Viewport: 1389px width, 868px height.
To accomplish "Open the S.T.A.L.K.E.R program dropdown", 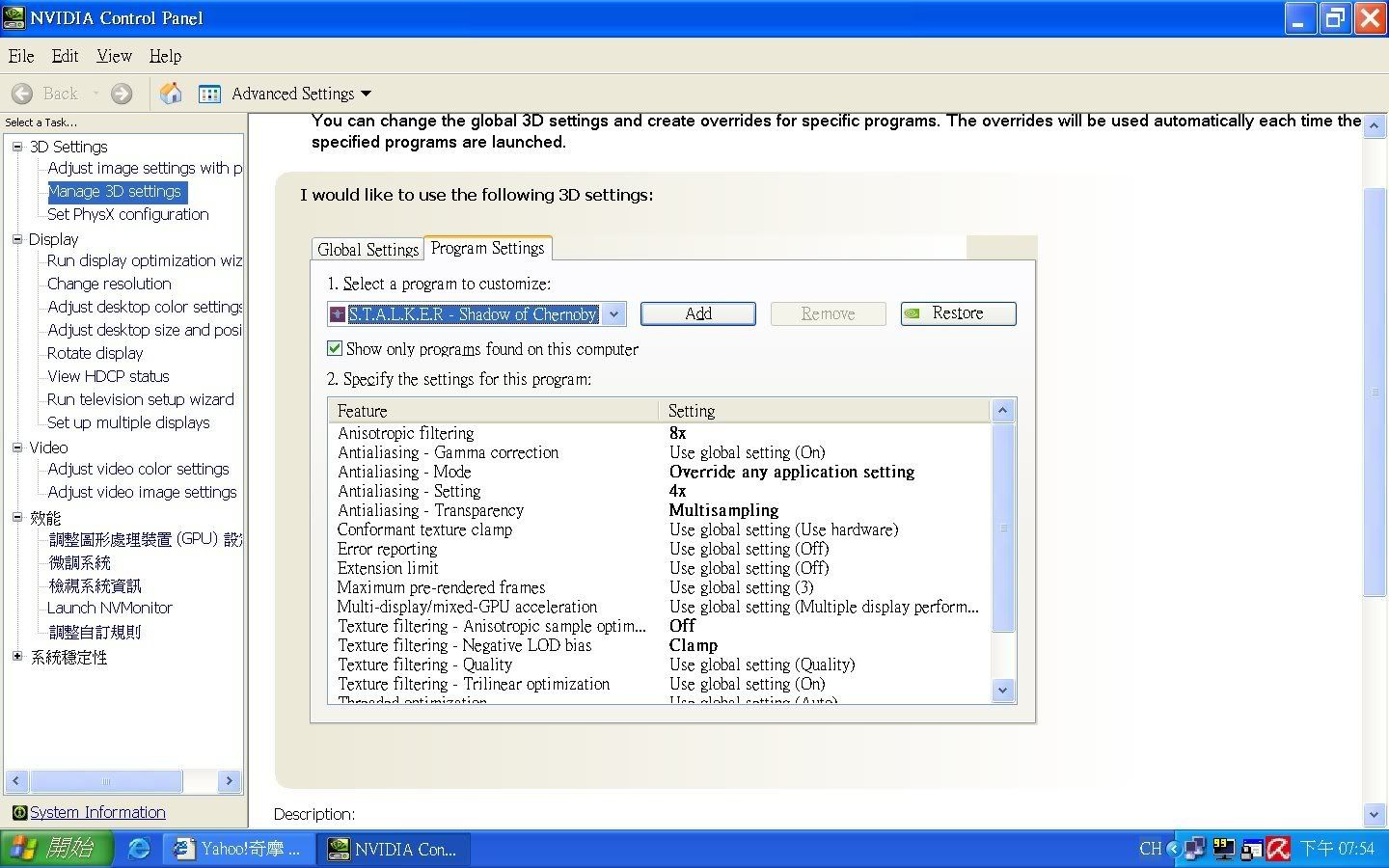I will point(613,314).
